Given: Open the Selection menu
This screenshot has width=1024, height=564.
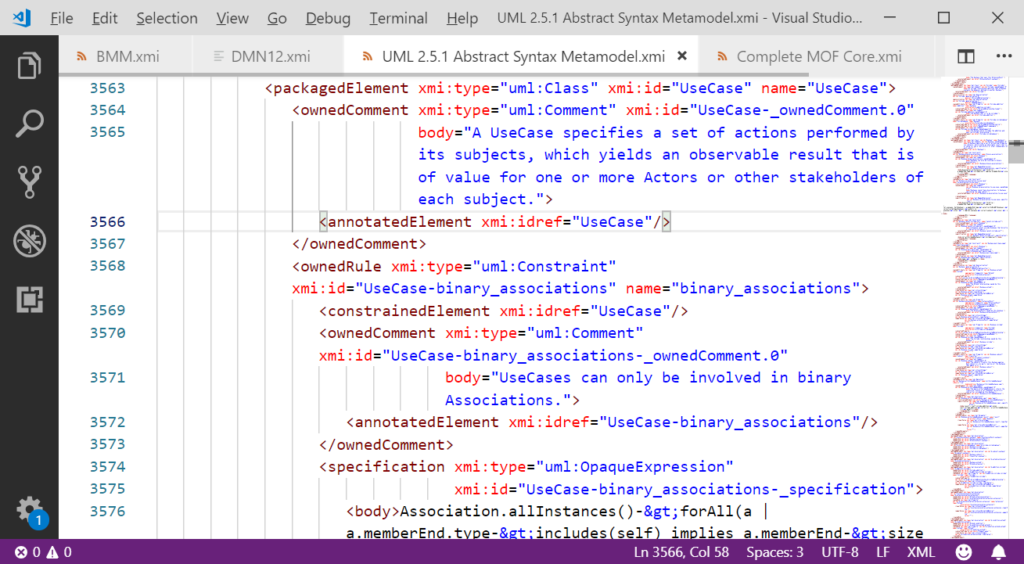Looking at the screenshot, I should click(x=167, y=18).
